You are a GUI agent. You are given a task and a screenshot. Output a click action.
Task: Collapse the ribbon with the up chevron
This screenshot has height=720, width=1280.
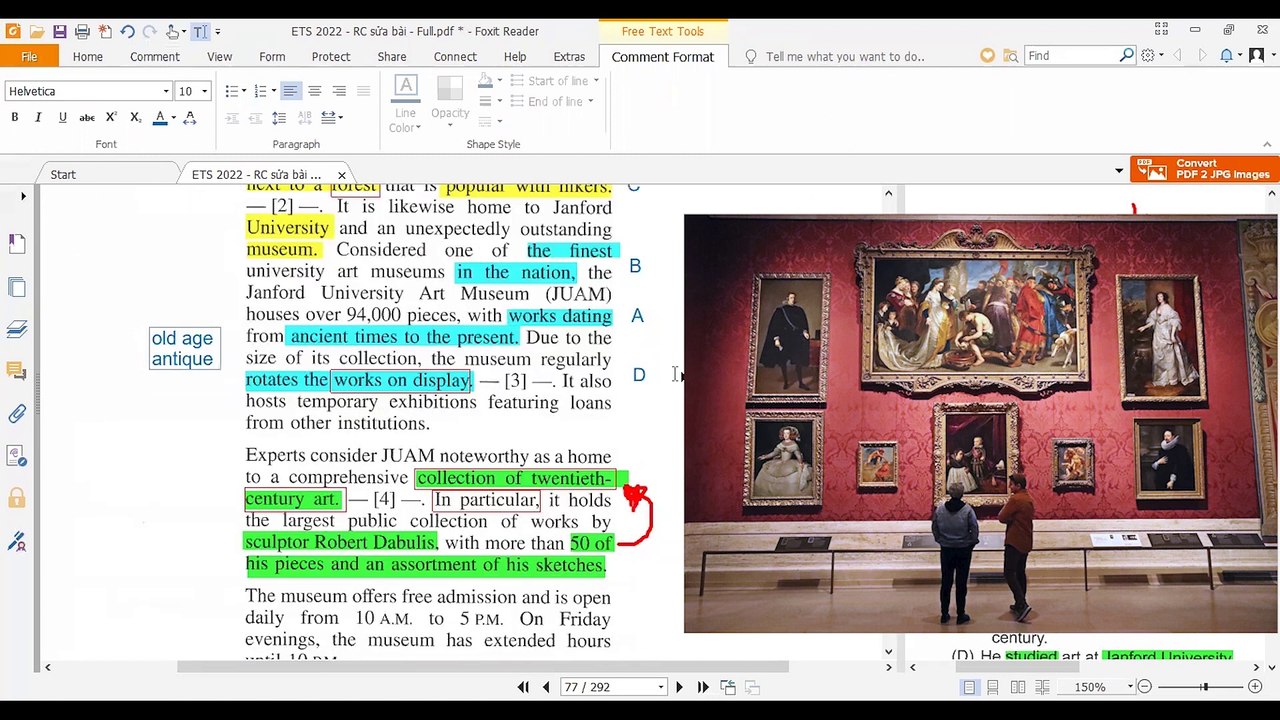(1267, 144)
